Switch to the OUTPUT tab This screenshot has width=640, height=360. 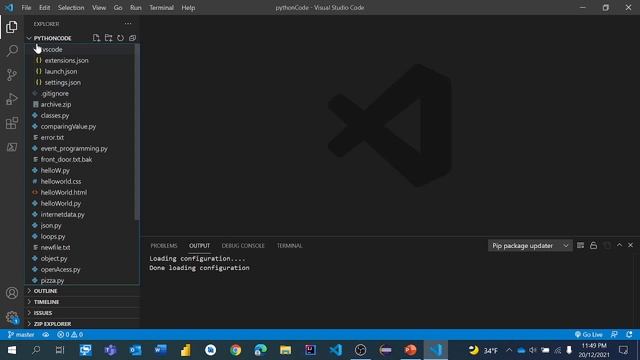[199, 246]
